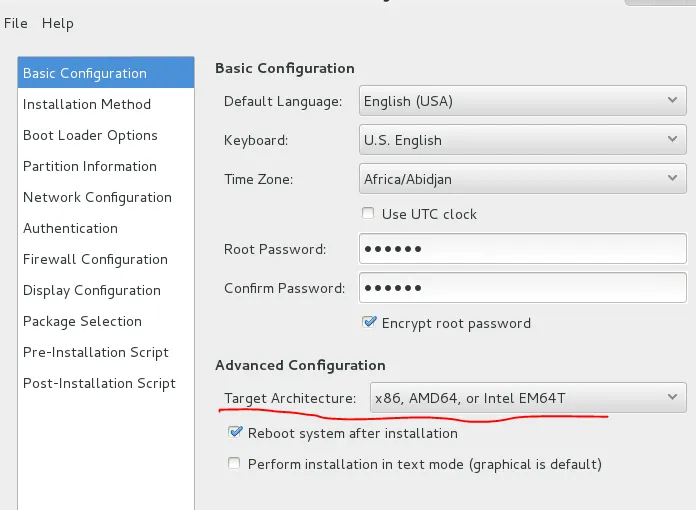696x510 pixels.
Task: Expand the Default Language dropdown
Action: tap(522, 100)
